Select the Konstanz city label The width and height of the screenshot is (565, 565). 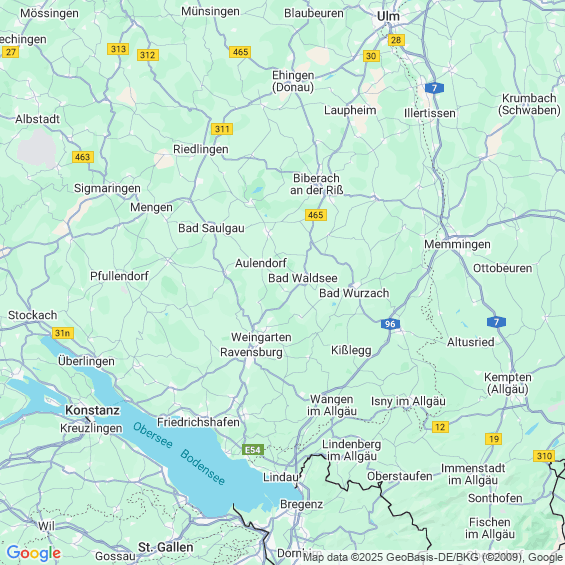(x=93, y=410)
